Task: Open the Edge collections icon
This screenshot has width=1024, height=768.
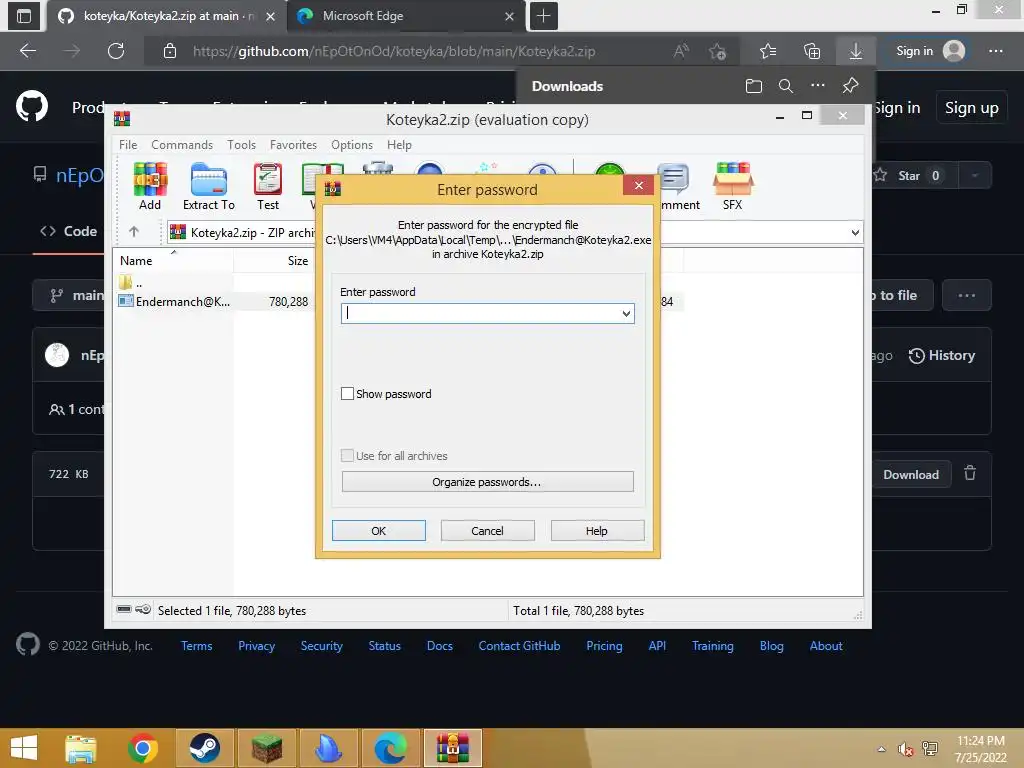Action: pyautogui.click(x=812, y=51)
